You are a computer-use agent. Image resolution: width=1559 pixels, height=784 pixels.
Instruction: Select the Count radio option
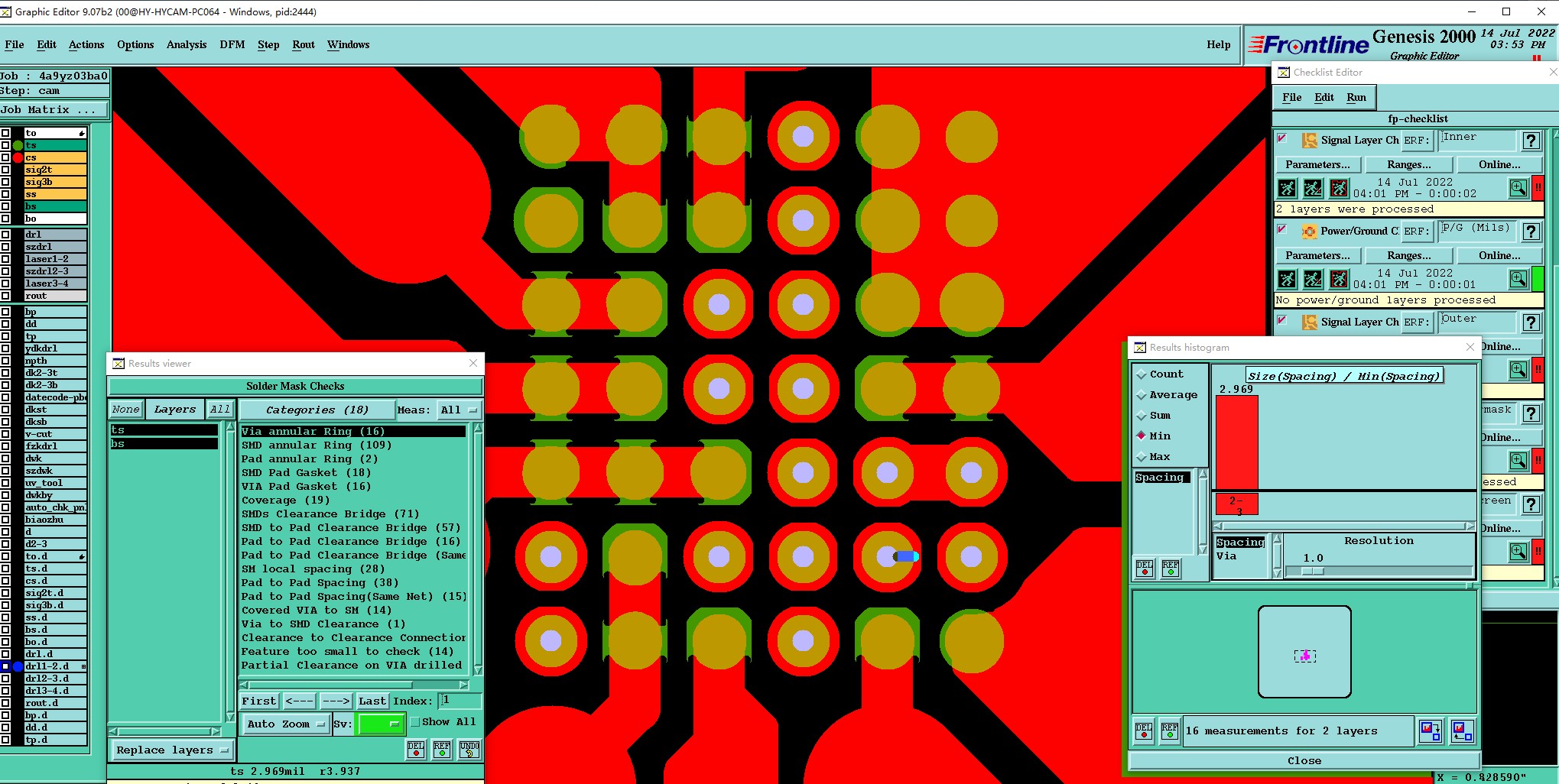point(1142,374)
